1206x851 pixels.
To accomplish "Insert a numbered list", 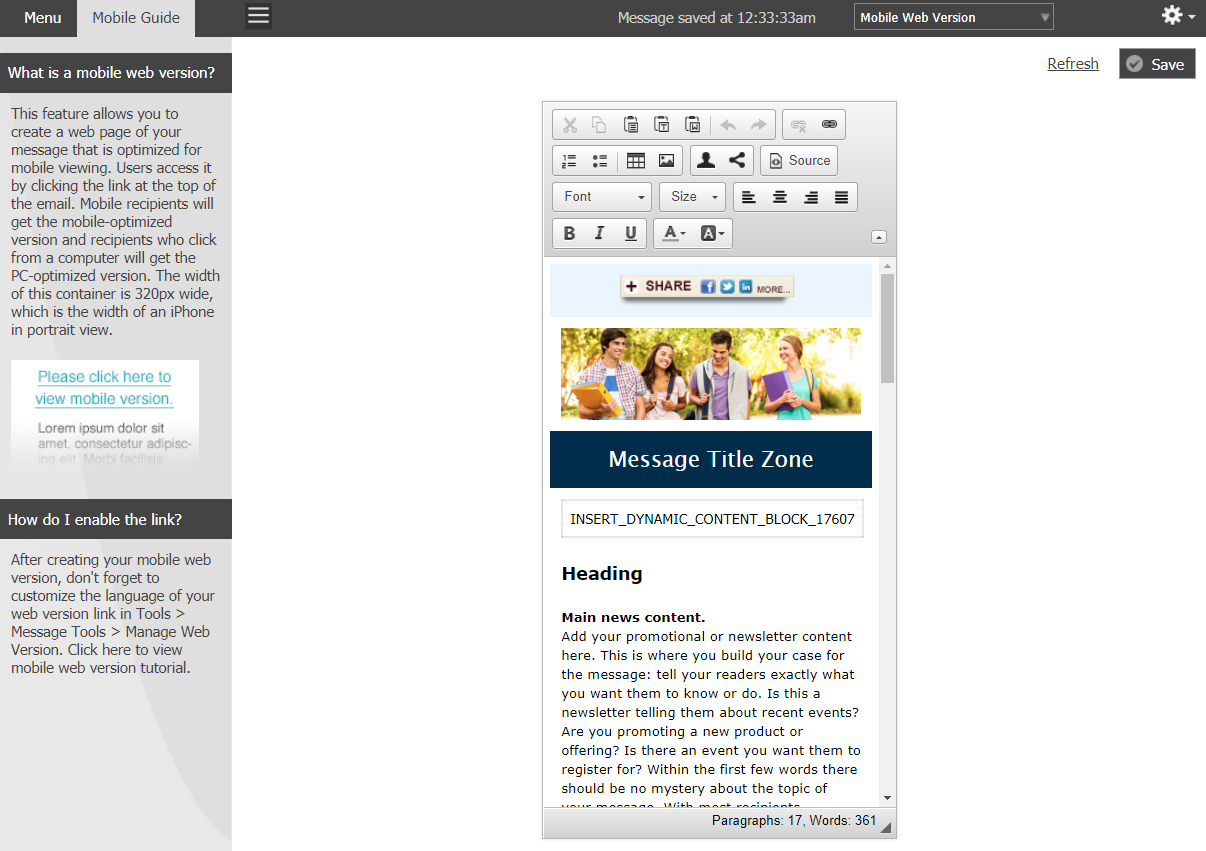I will [570, 160].
